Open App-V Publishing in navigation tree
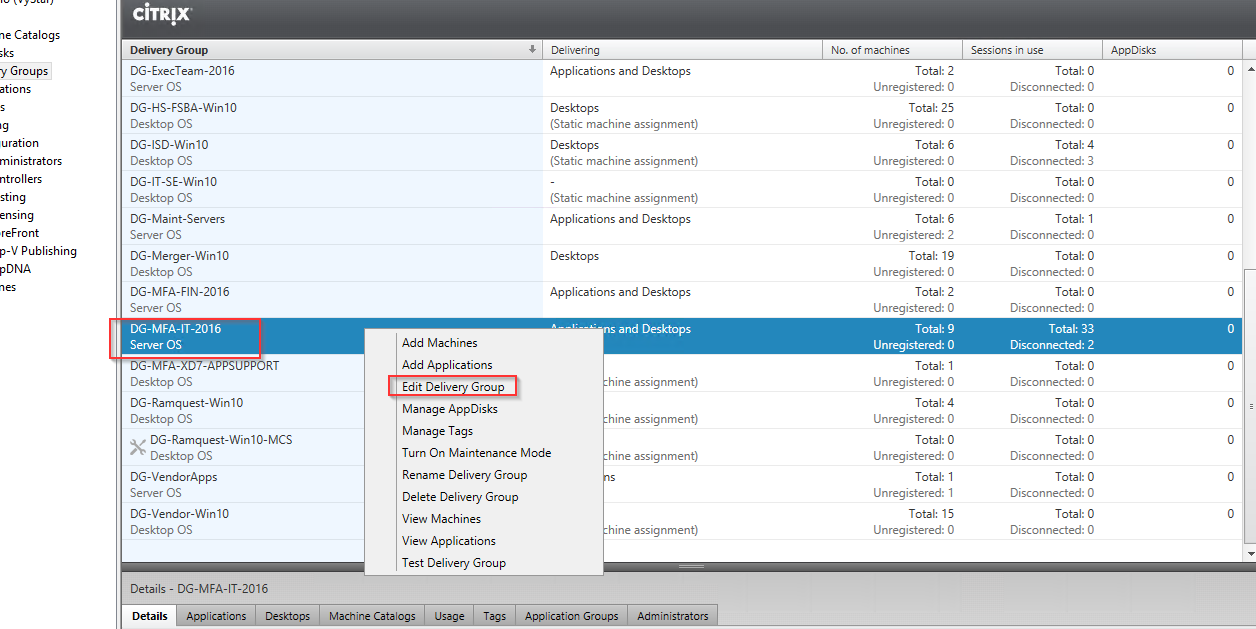 [x=38, y=251]
